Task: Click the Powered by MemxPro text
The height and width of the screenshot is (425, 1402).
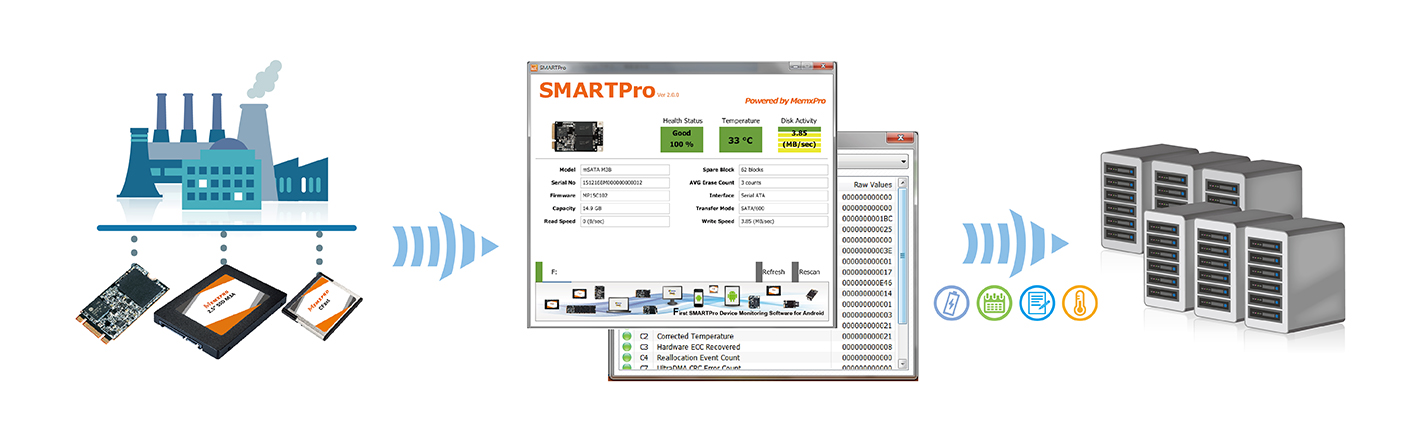Action: point(785,101)
